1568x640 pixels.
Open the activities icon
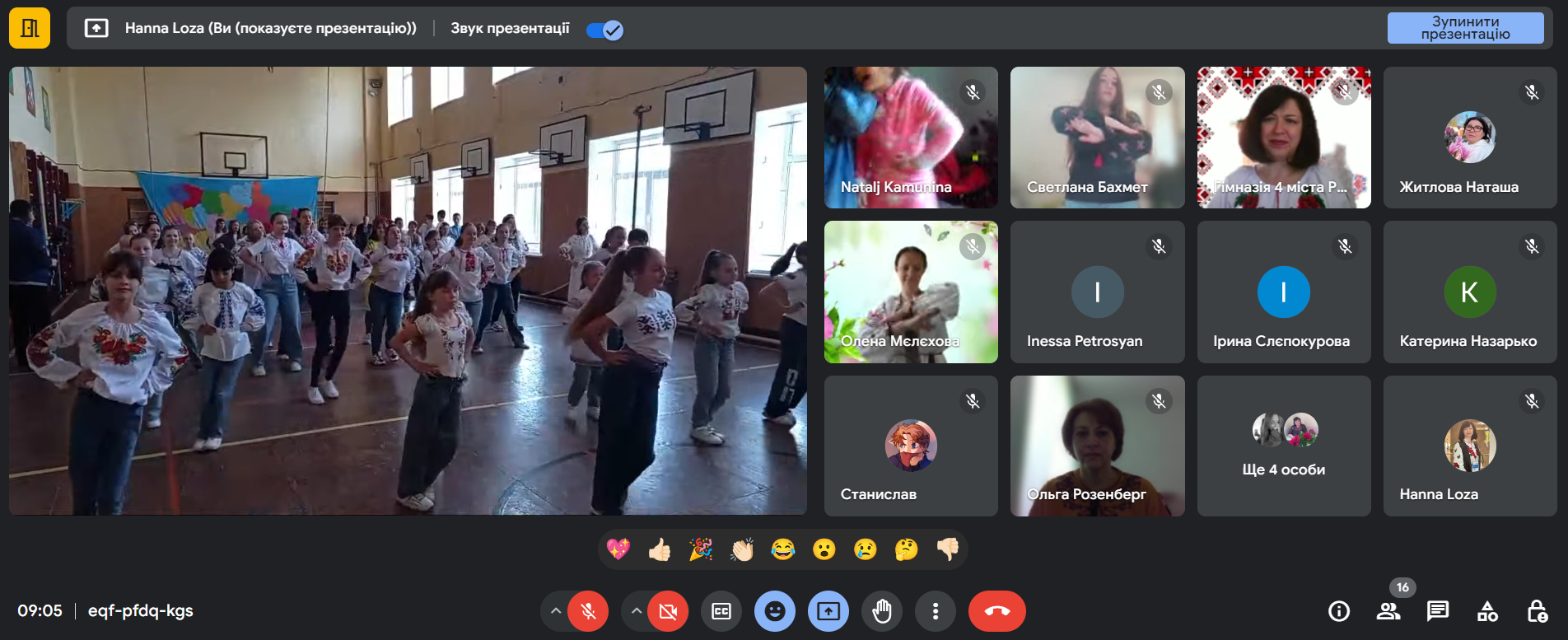[x=1487, y=611]
